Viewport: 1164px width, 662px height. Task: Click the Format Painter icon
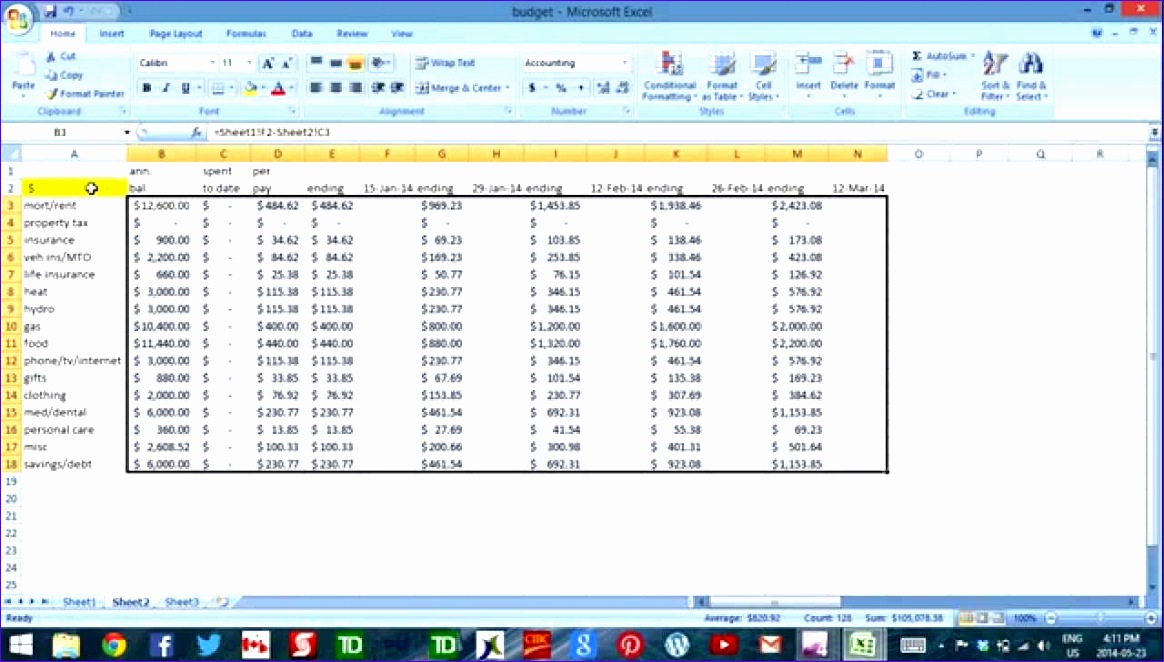(x=52, y=94)
